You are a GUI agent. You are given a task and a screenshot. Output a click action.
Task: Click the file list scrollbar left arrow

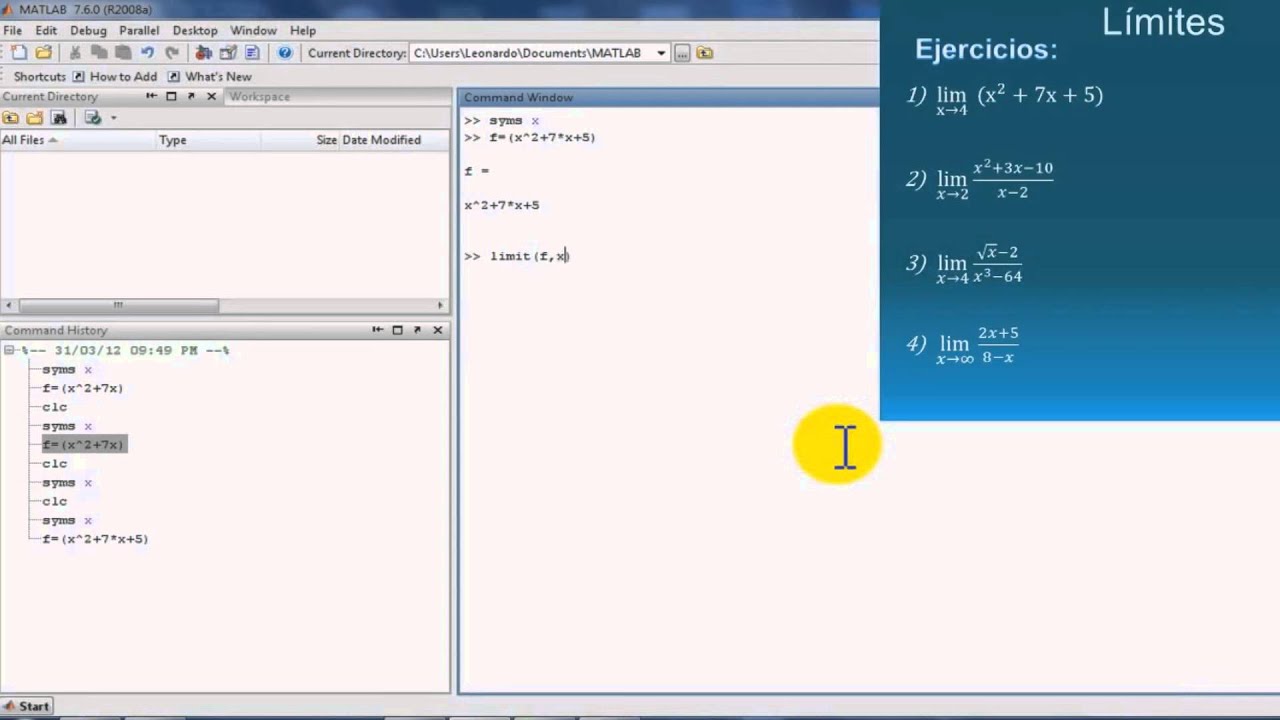click(9, 305)
